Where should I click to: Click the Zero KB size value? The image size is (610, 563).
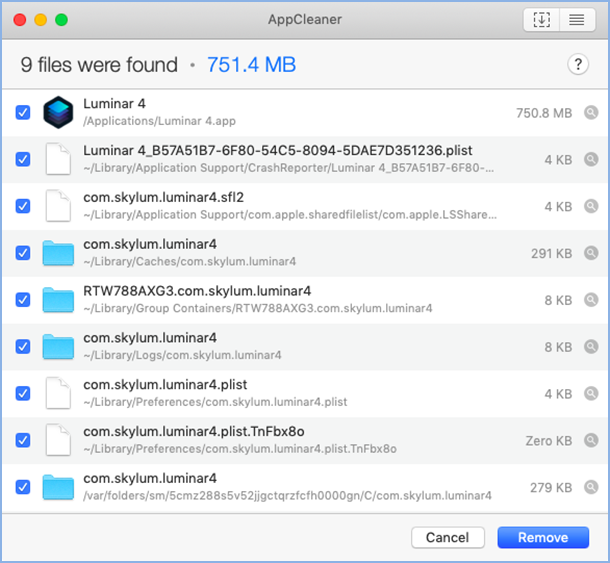tap(549, 441)
